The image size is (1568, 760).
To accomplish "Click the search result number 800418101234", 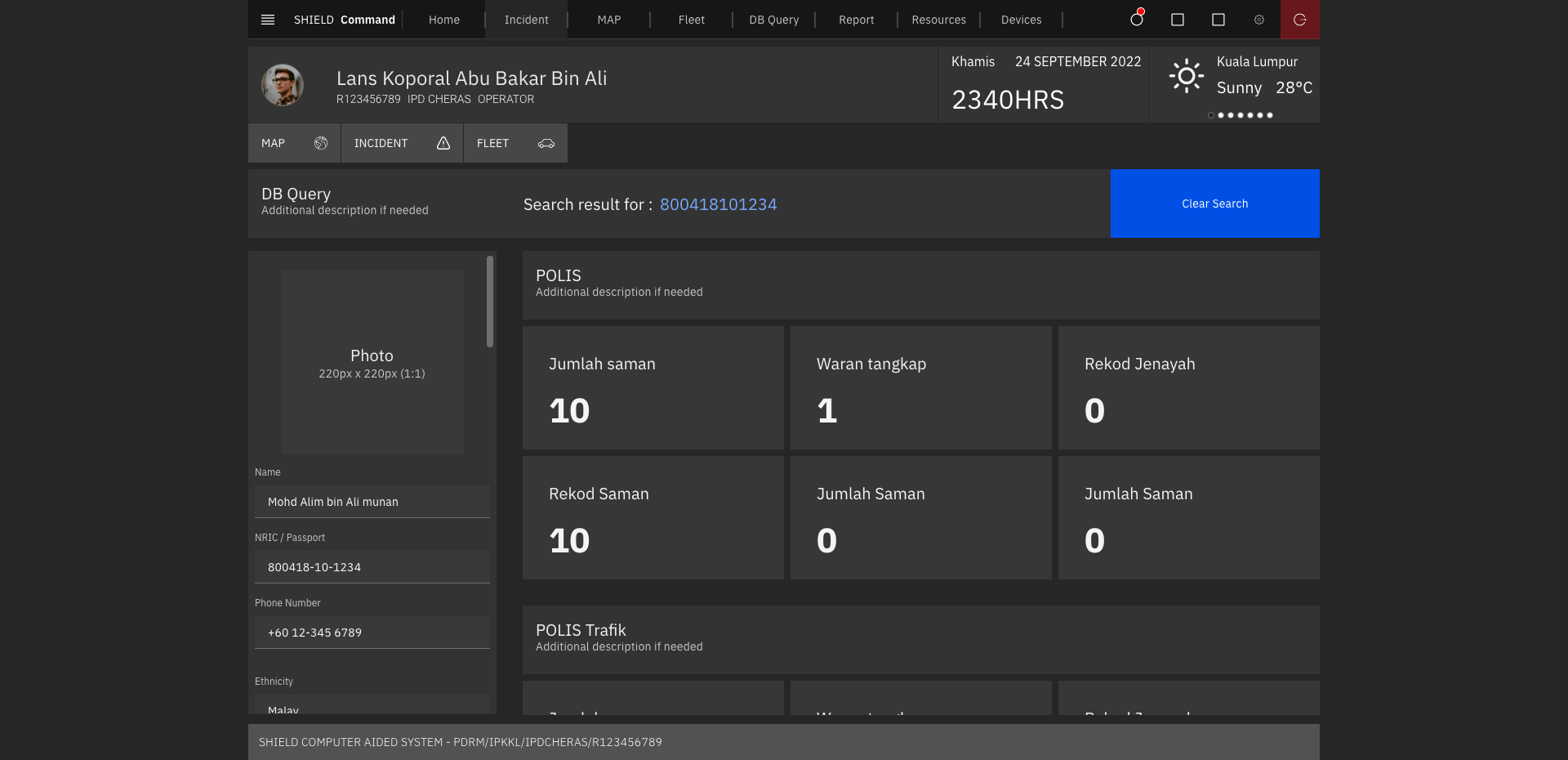I will tap(719, 204).
